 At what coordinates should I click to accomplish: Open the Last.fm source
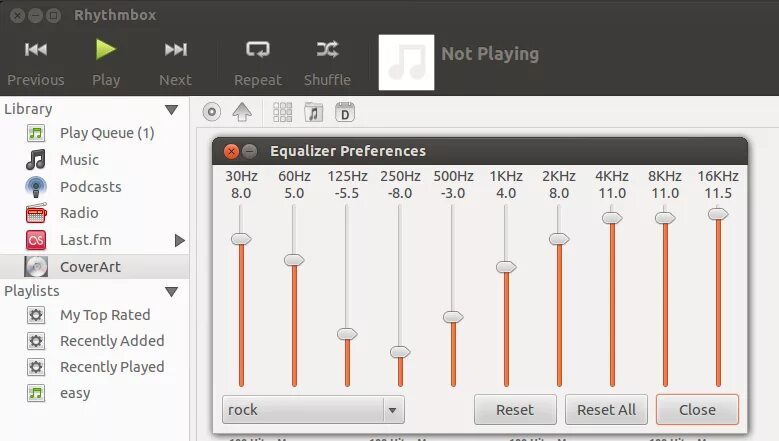(85, 240)
